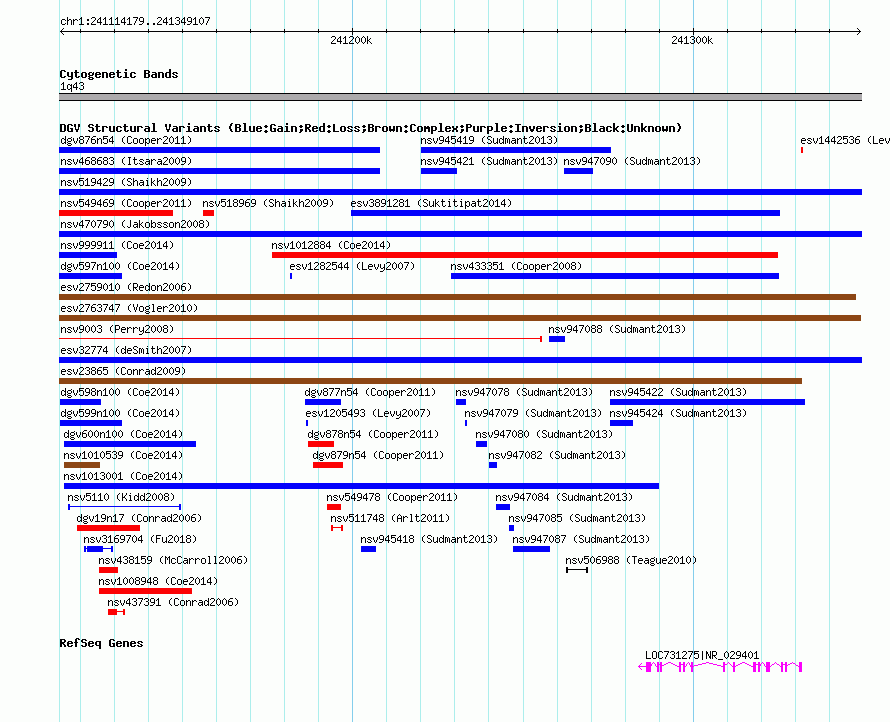Click the dgv876n54 (Cooper2011) variant label
The height and width of the screenshot is (722, 890).
click(126, 140)
